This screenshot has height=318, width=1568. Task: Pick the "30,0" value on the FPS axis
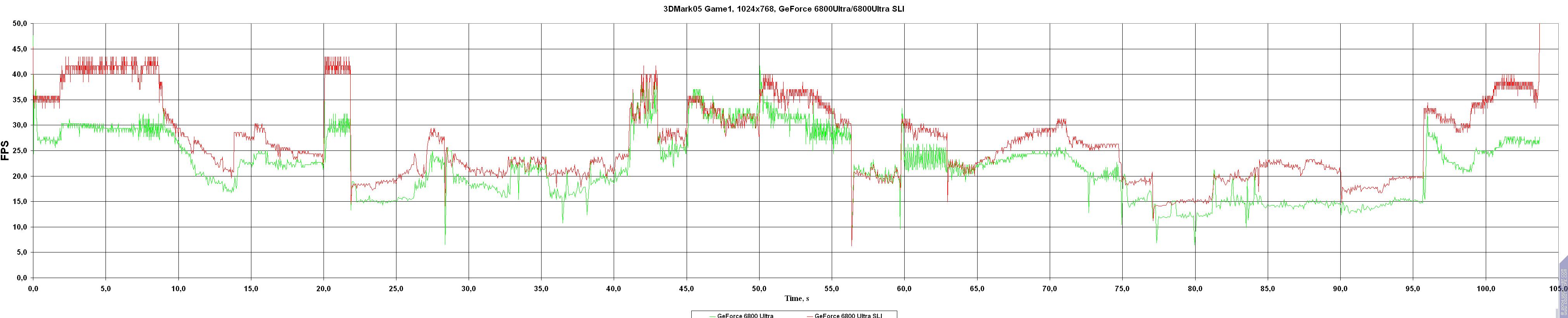(x=19, y=125)
